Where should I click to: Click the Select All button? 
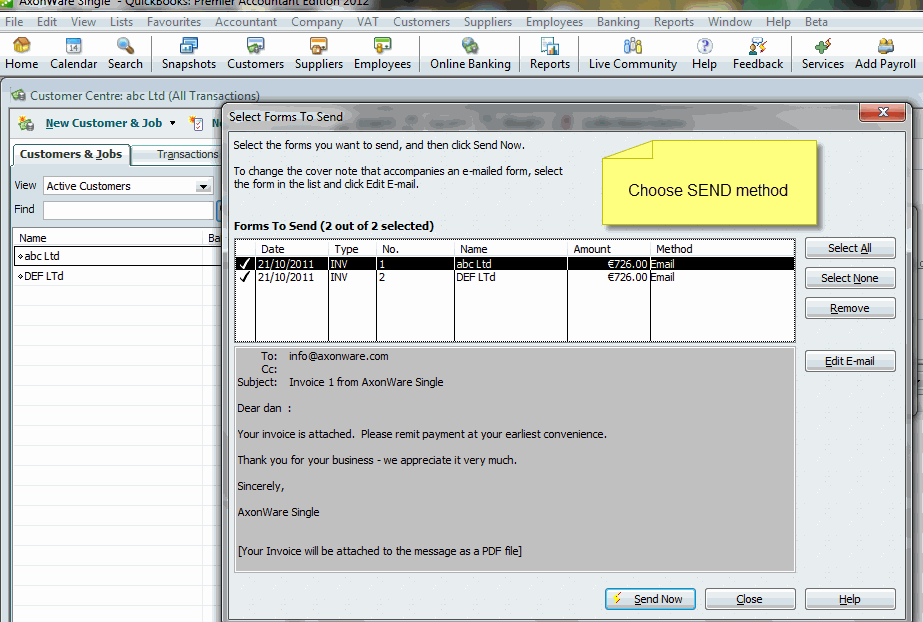pyautogui.click(x=850, y=248)
